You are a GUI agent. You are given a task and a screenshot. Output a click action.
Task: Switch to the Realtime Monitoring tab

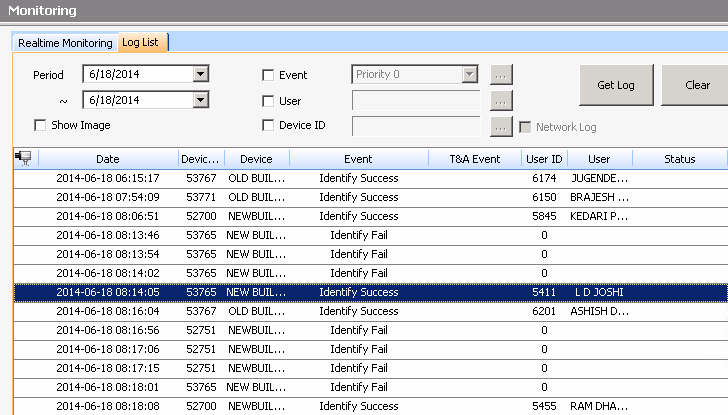click(x=65, y=42)
